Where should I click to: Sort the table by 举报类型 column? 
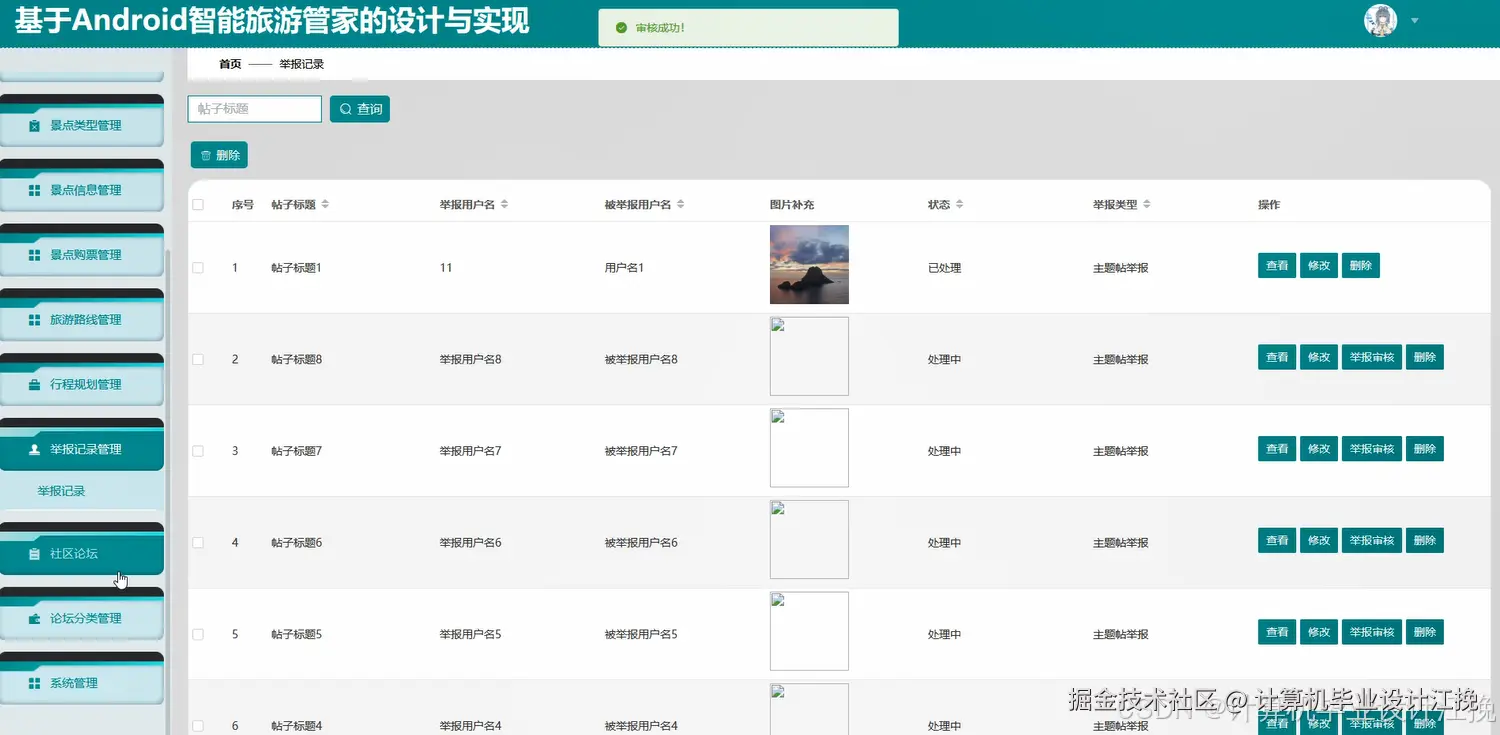1146,203
